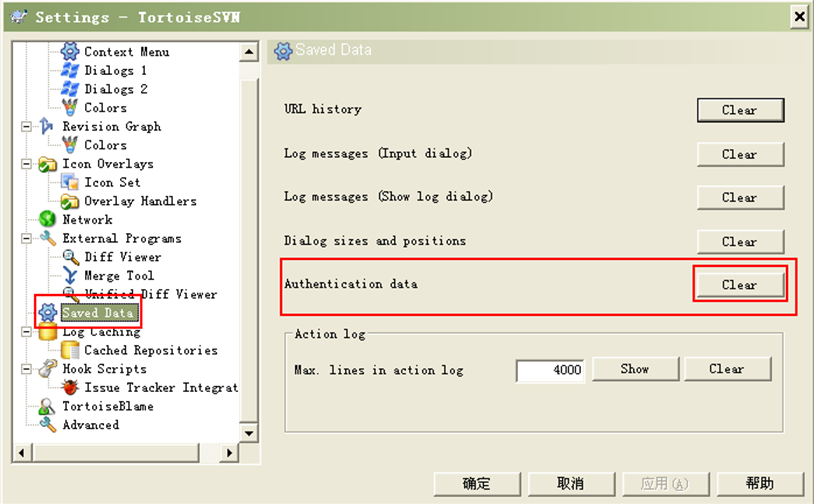This screenshot has width=814, height=504.
Task: Click the Saved Data header gear icon
Action: coord(283,51)
